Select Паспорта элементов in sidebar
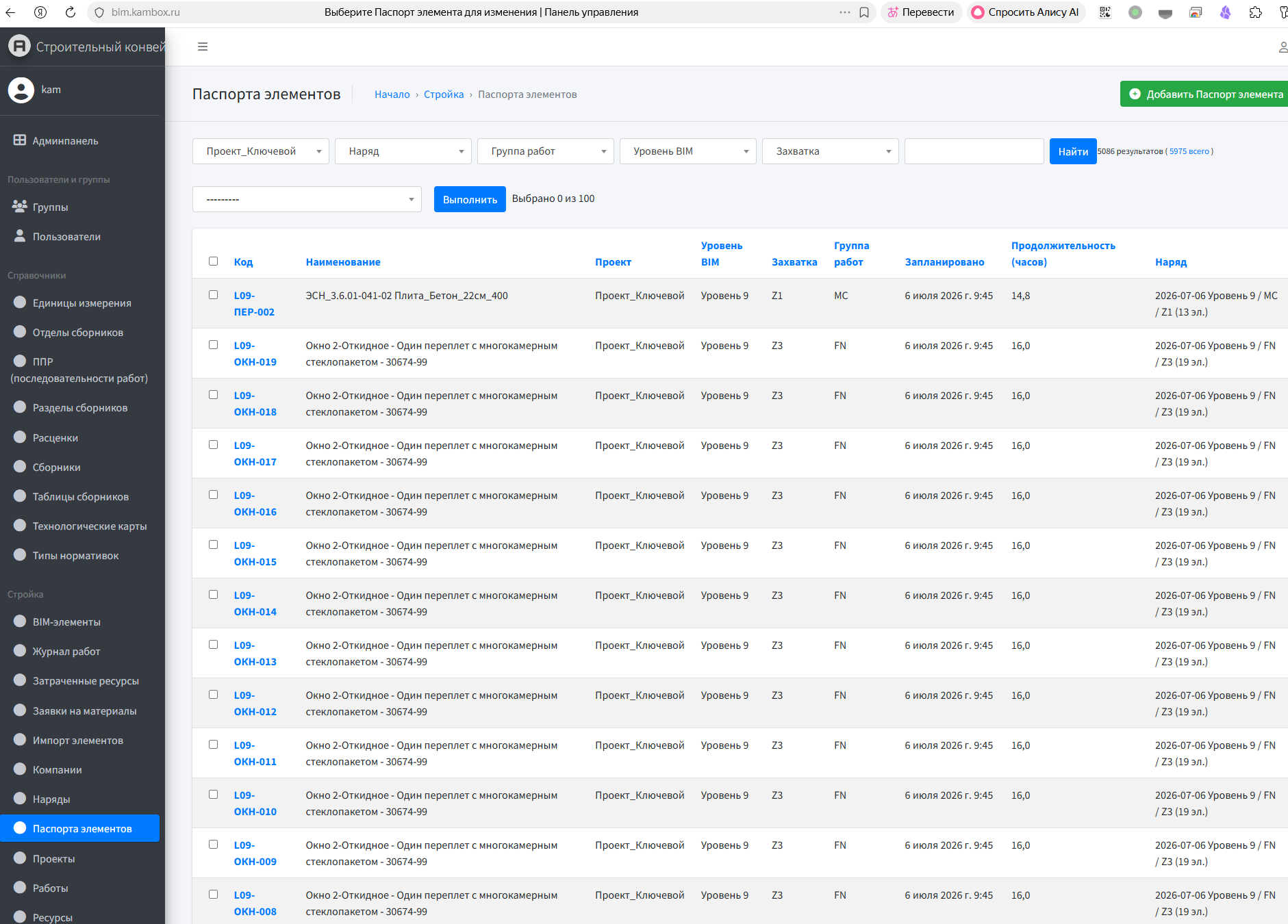Screen dimensions: 1288x924 pyautogui.click(x=81, y=828)
